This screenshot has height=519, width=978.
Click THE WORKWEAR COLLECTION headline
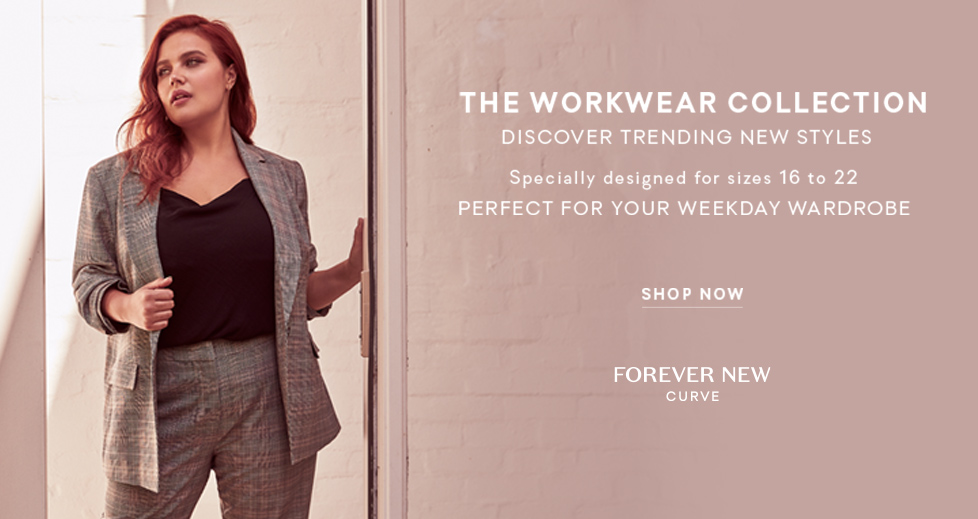[x=693, y=103]
